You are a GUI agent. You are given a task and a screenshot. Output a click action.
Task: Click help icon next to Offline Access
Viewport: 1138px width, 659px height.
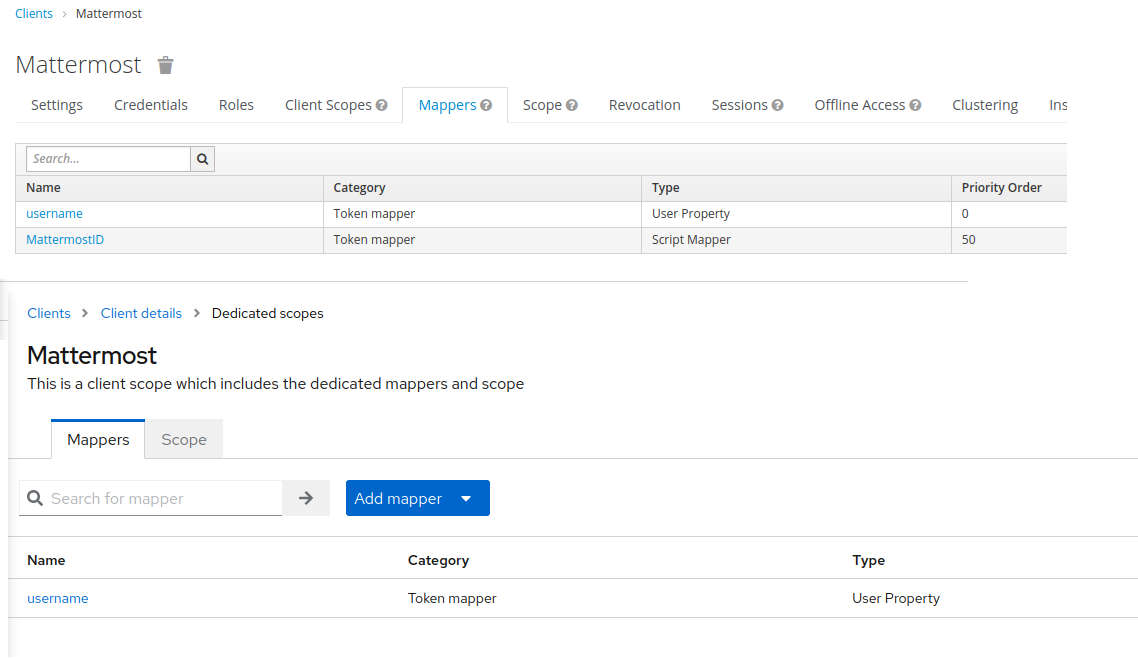[915, 105]
